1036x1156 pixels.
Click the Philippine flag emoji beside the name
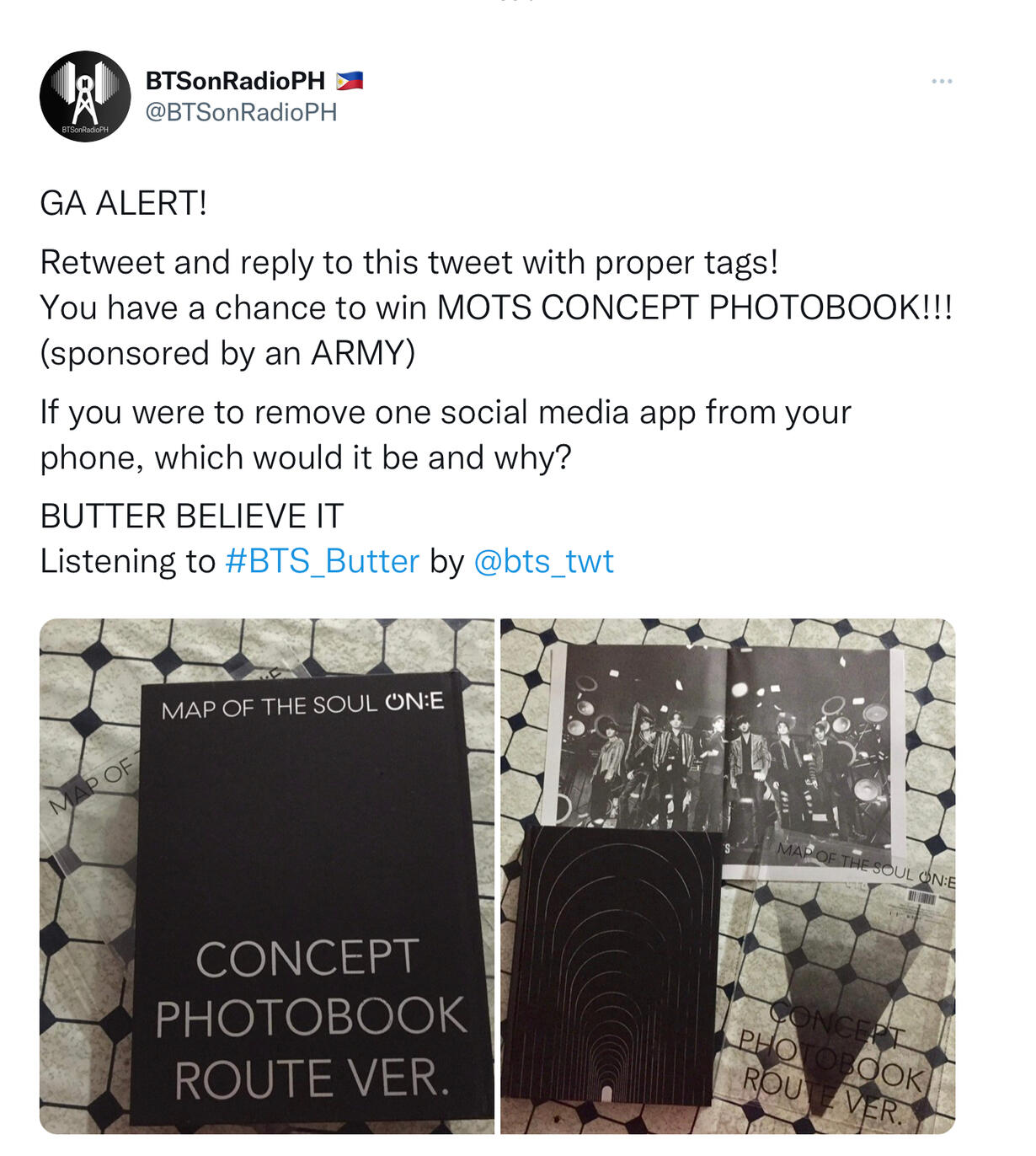[350, 81]
